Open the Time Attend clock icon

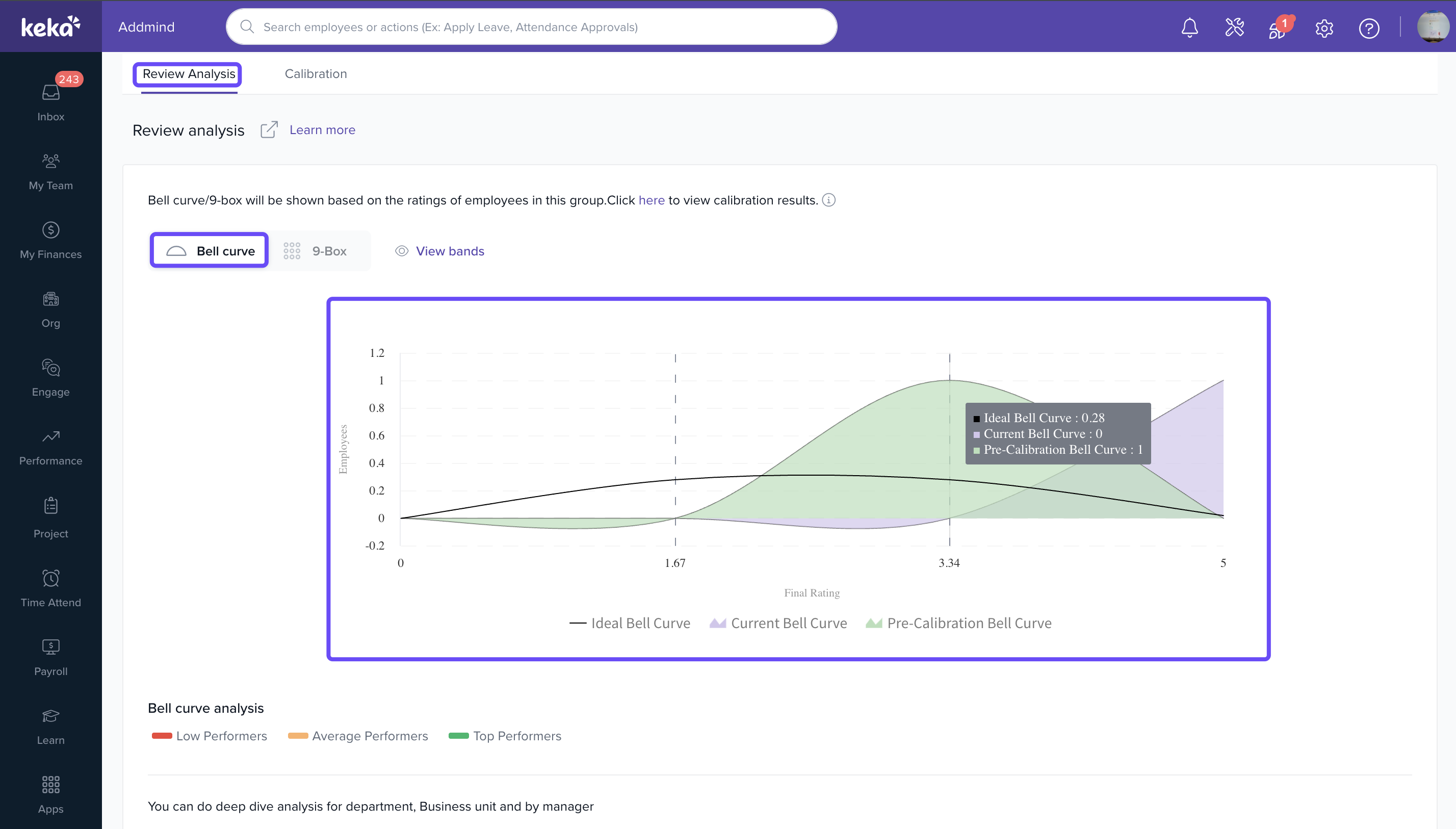tap(50, 579)
